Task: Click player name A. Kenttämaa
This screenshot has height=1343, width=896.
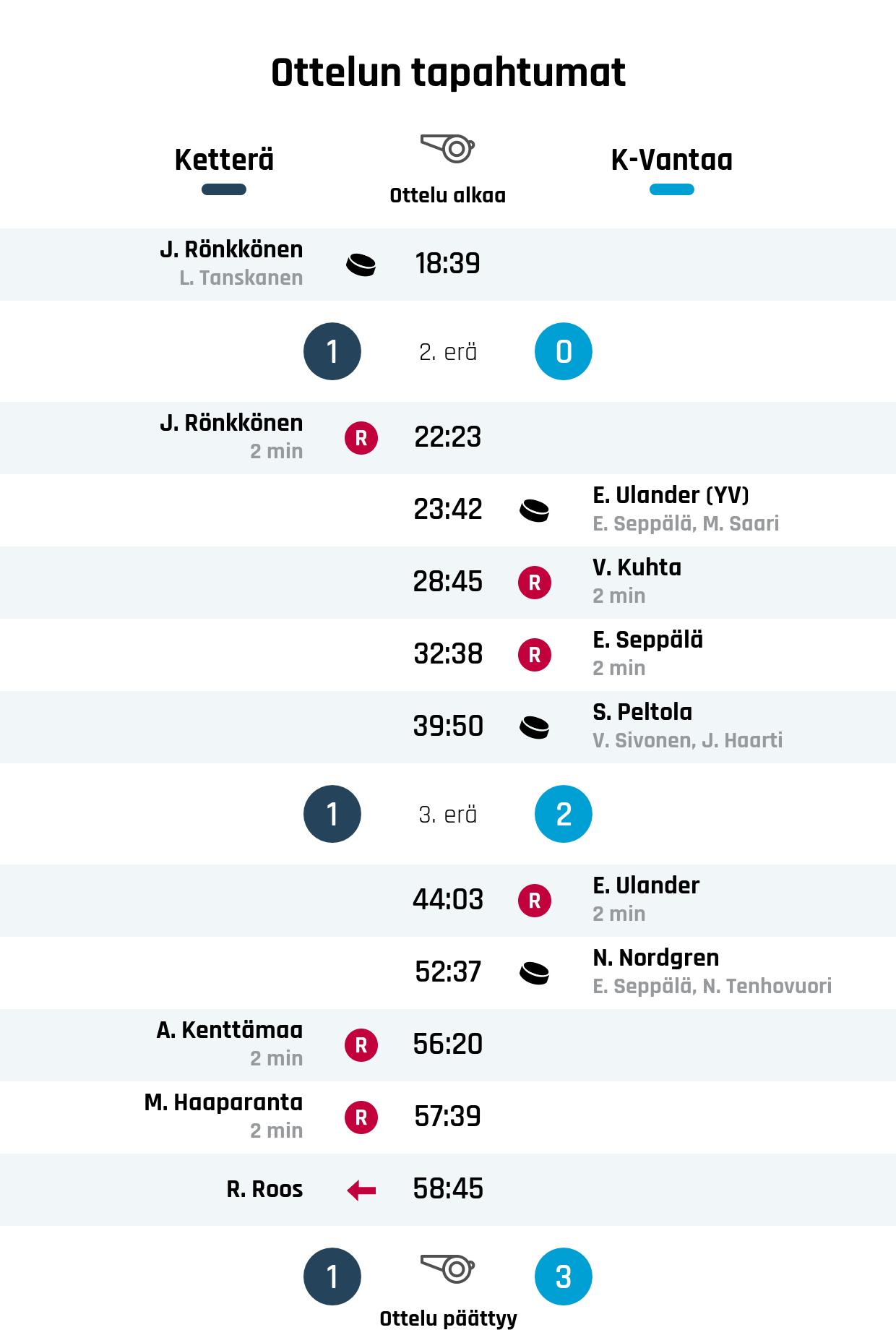Action: [x=230, y=1030]
